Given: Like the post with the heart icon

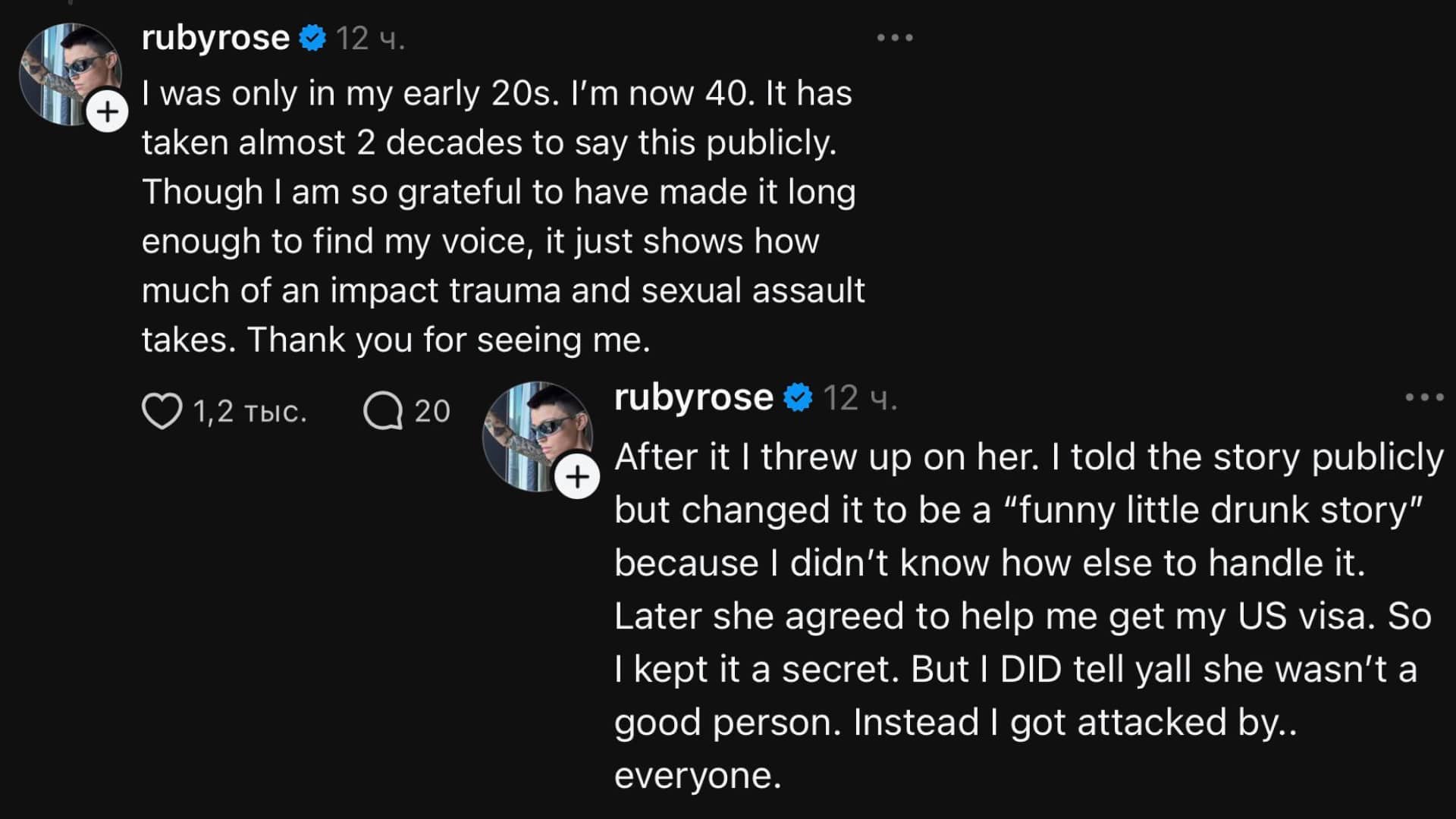Looking at the screenshot, I should [x=162, y=412].
